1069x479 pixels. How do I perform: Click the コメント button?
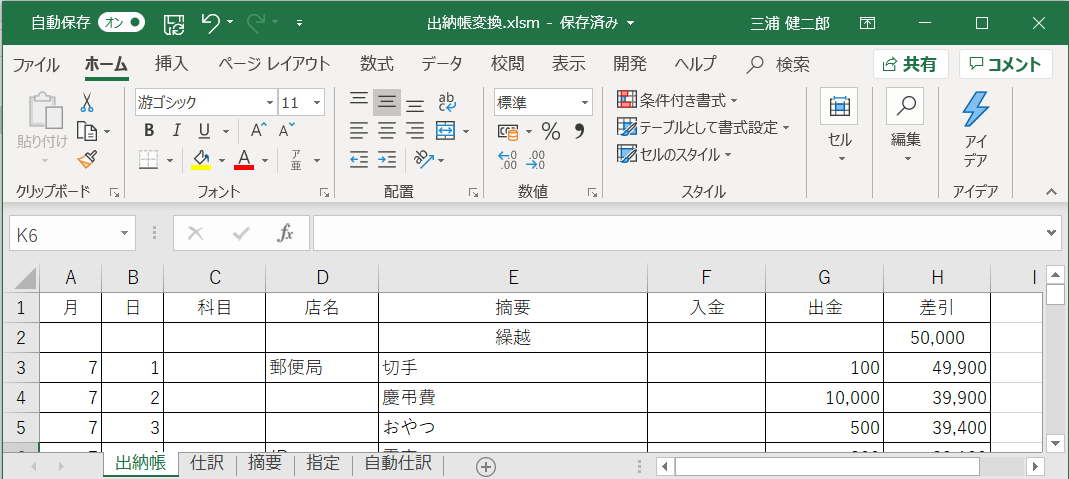(1005, 64)
